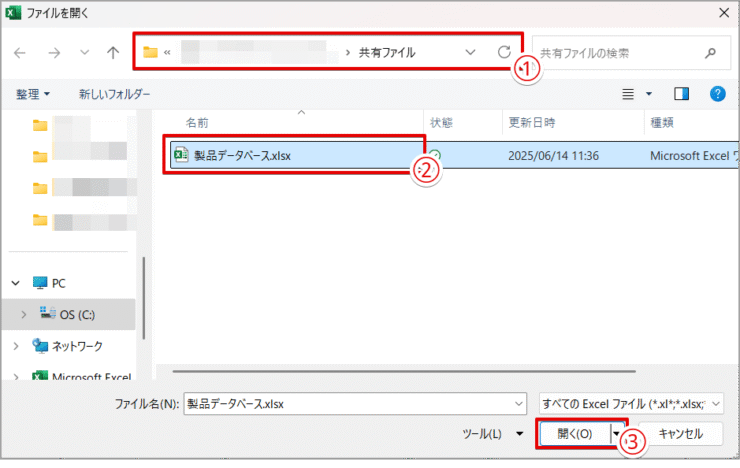Image resolution: width=740 pixels, height=468 pixels.
Task: Expand the address bar history dropdown
Action: 470,52
